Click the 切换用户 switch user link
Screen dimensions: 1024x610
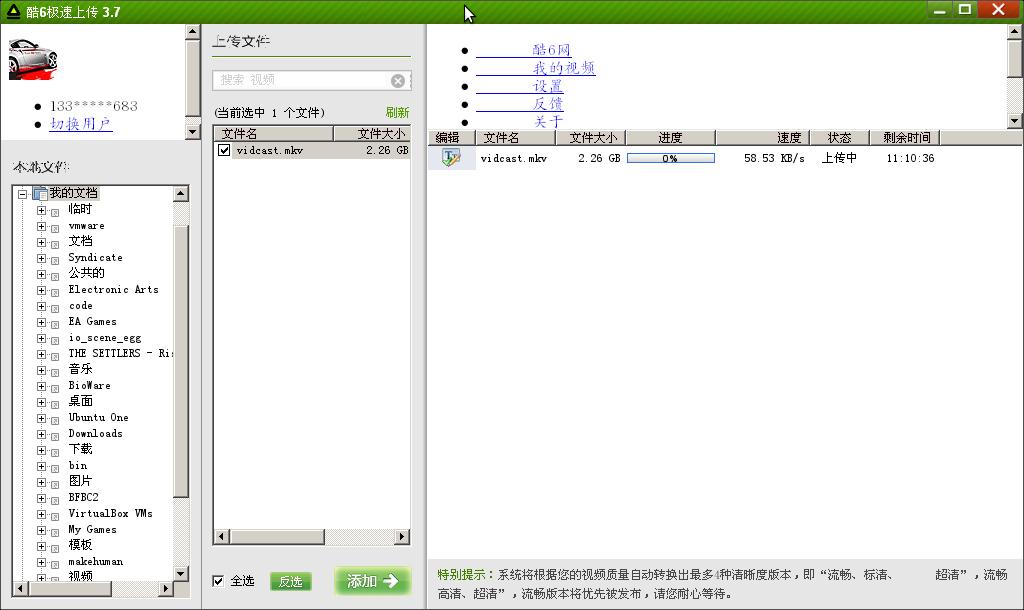pyautogui.click(x=81, y=123)
